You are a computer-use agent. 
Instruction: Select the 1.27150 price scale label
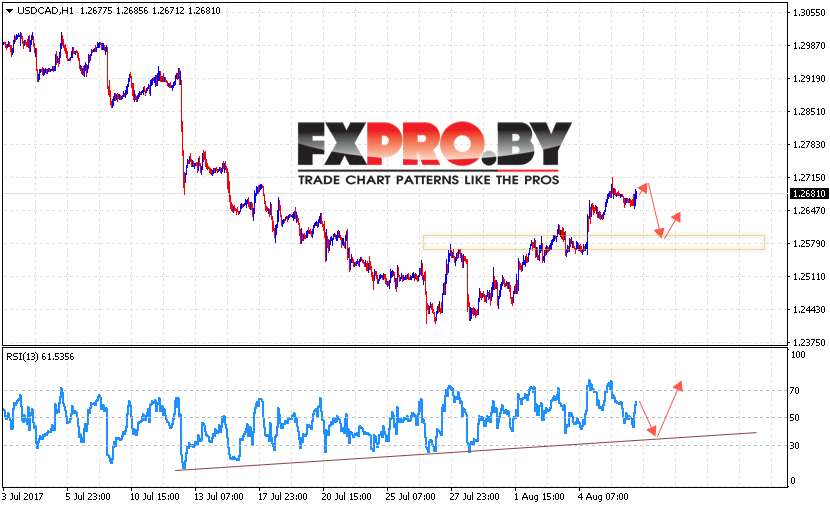pyautogui.click(x=809, y=178)
